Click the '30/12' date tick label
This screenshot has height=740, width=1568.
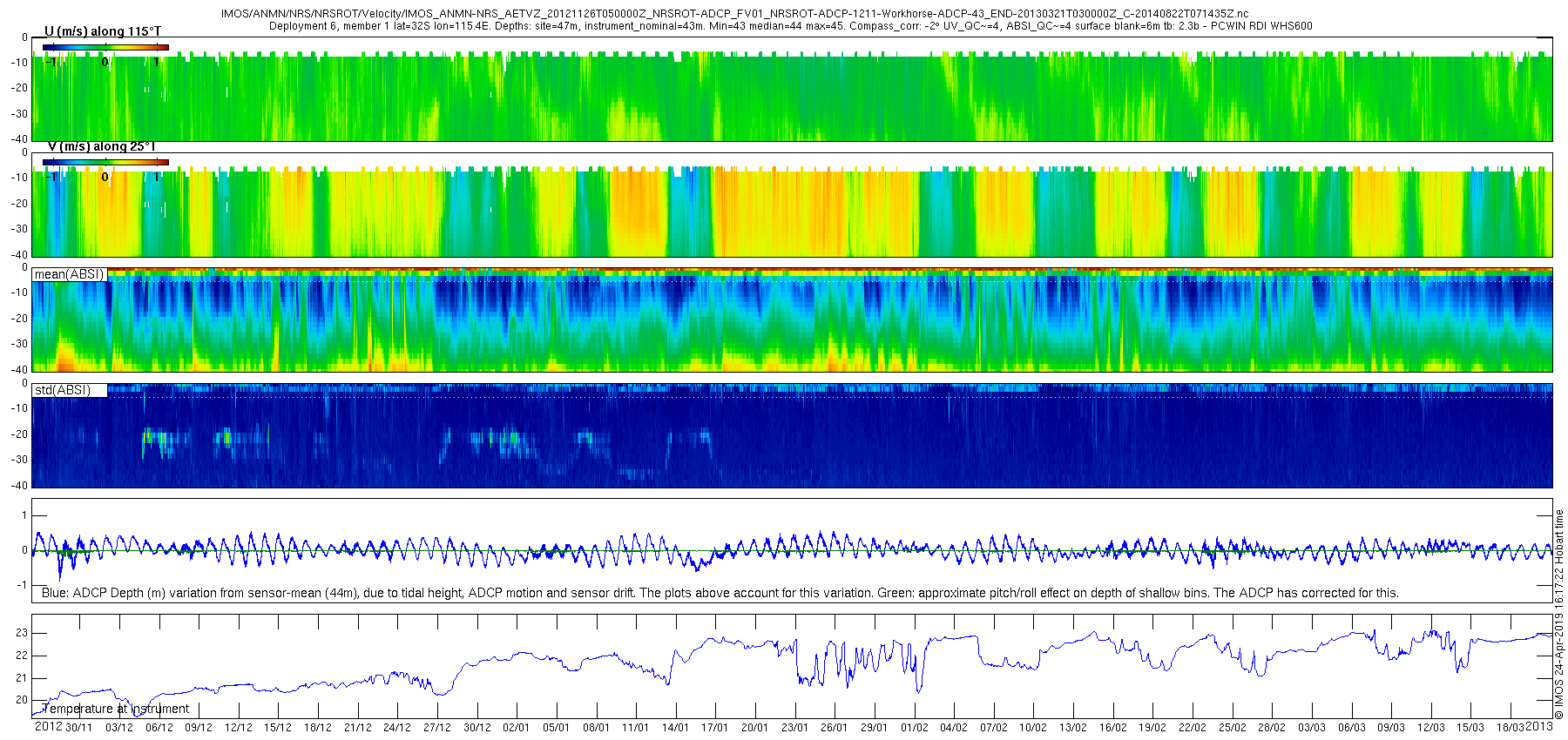[476, 728]
